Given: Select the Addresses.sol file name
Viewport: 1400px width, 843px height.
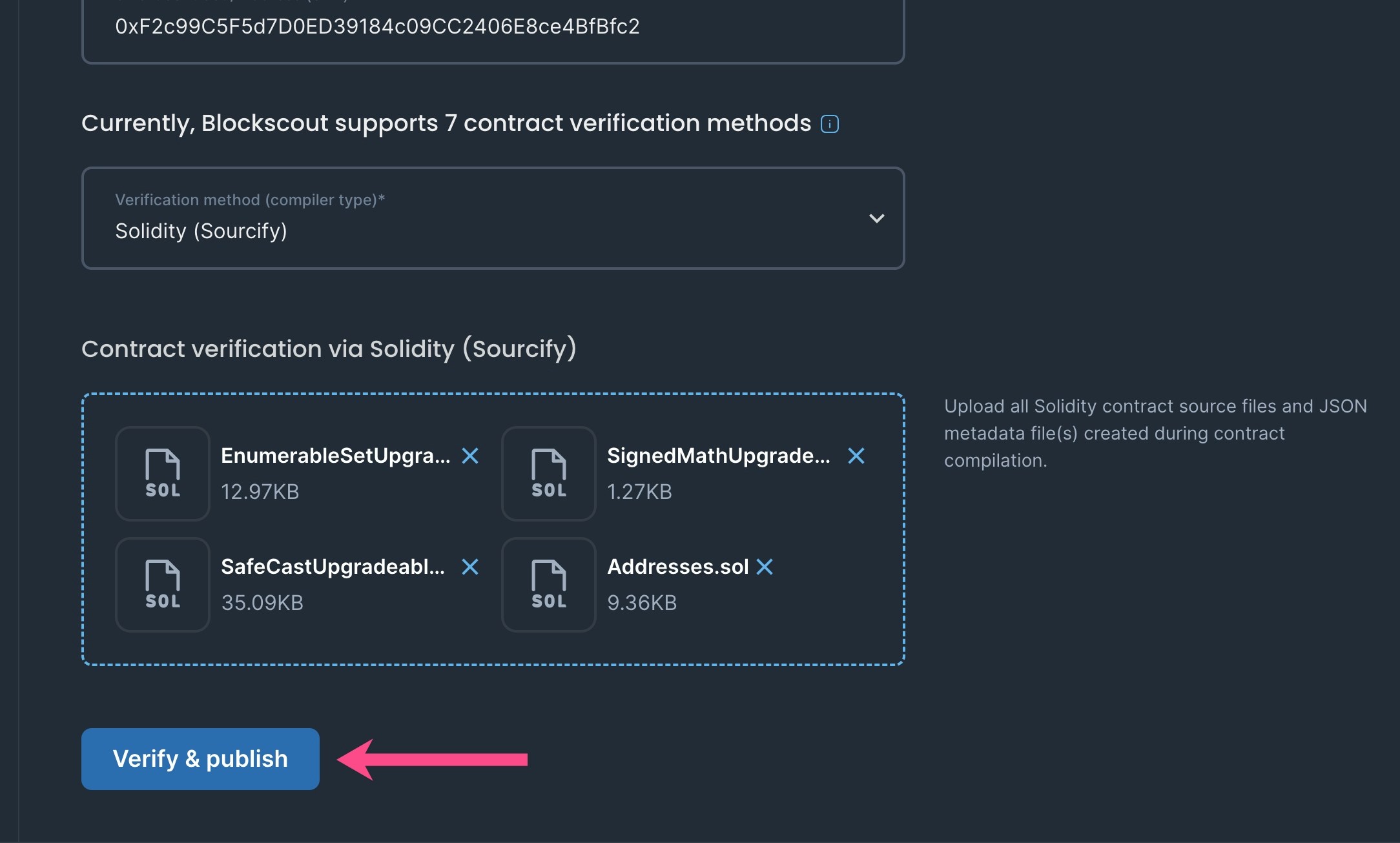Looking at the screenshot, I should coord(678,567).
